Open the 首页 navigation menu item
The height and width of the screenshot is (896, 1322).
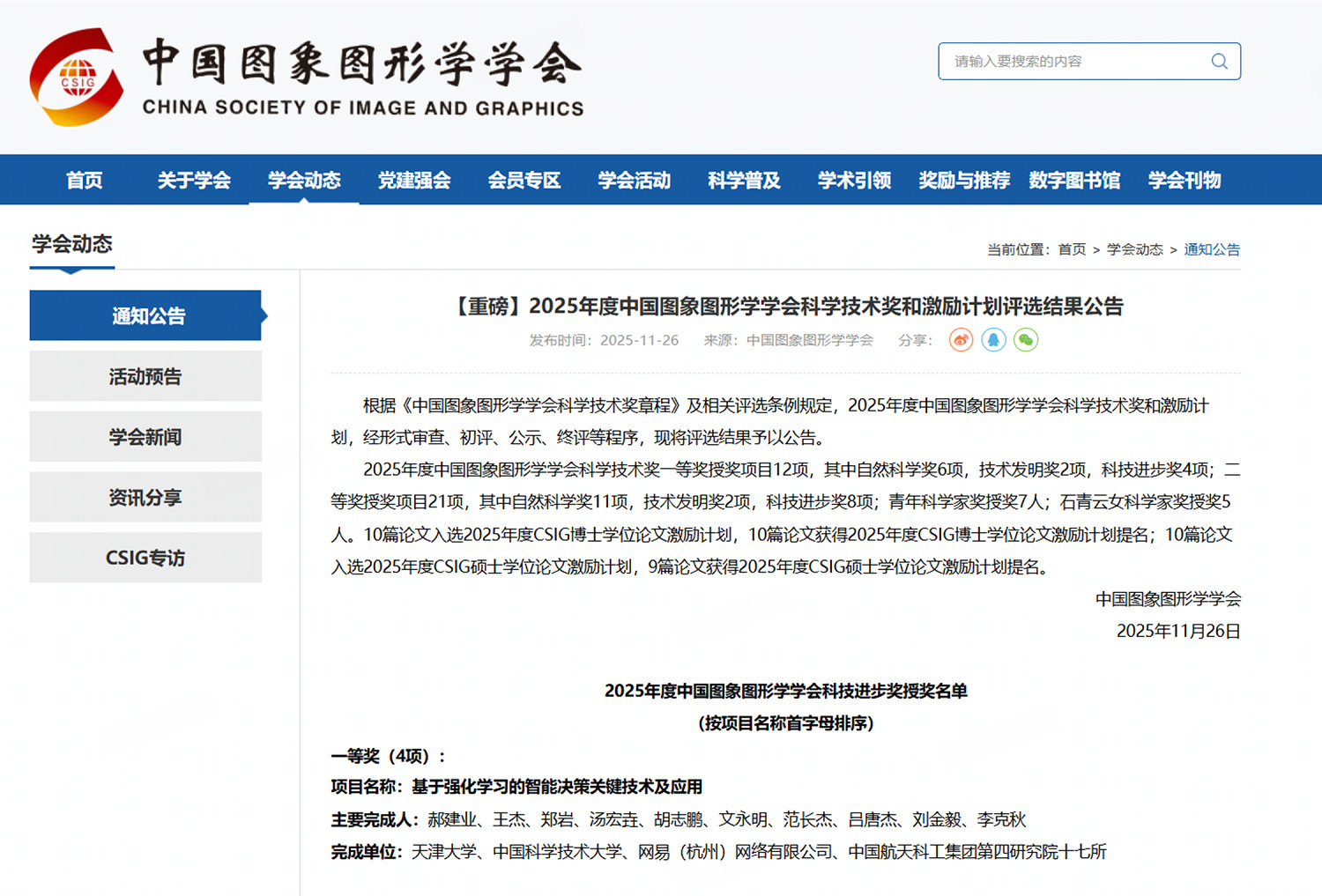click(85, 180)
